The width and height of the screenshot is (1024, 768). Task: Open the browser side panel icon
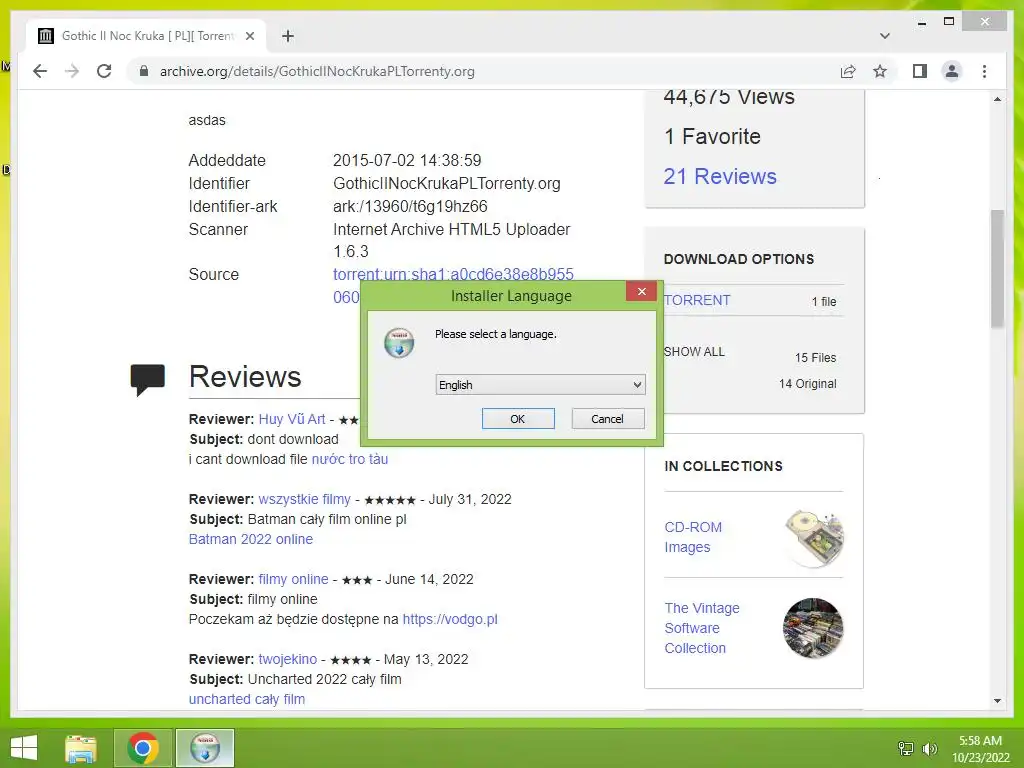click(x=920, y=71)
